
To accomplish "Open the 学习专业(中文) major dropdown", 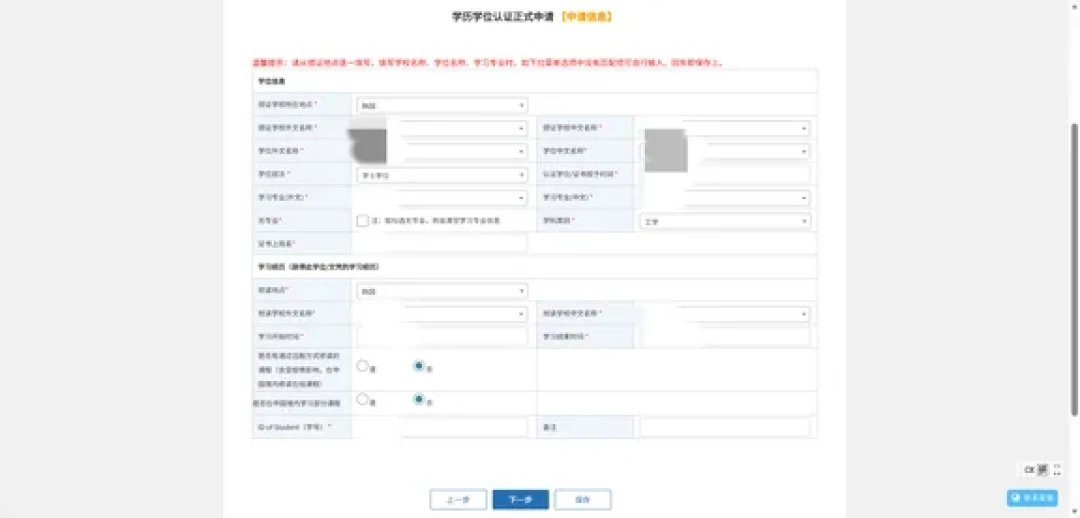I will coord(725,198).
